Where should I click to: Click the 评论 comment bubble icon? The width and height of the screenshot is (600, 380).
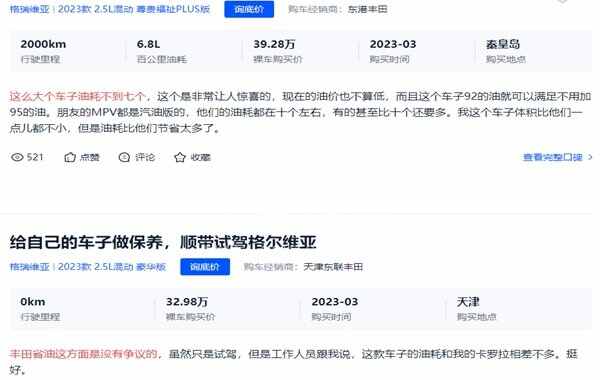tap(124, 157)
